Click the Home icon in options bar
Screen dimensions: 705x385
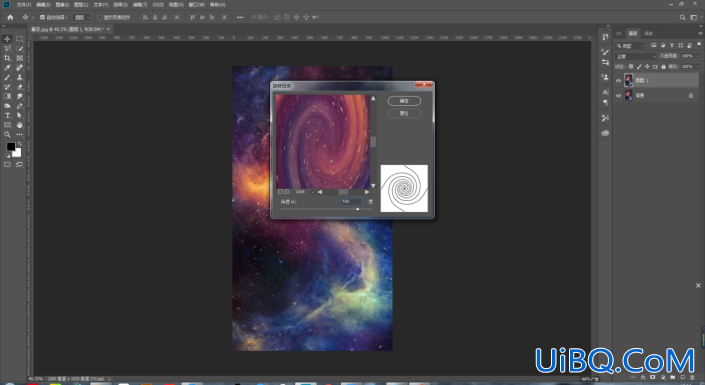[10, 17]
